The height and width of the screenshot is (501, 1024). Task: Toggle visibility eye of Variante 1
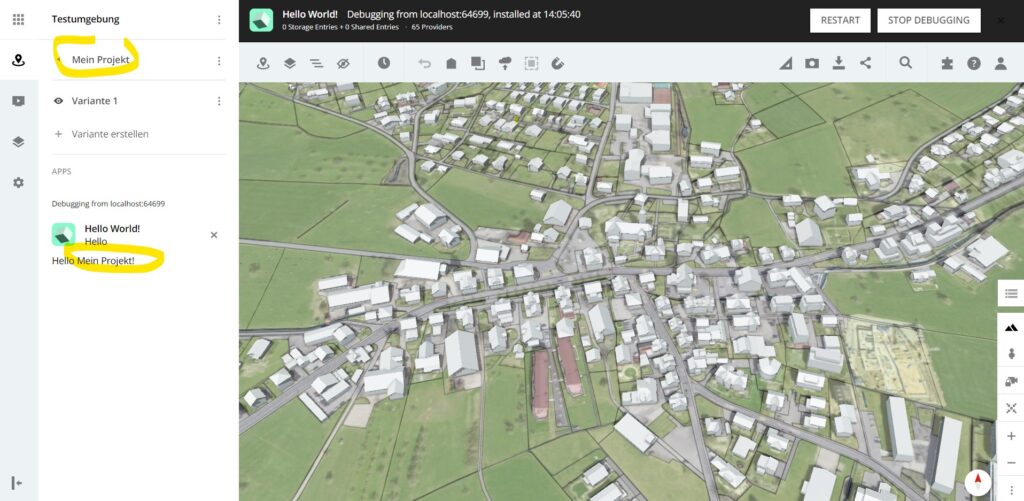(58, 101)
